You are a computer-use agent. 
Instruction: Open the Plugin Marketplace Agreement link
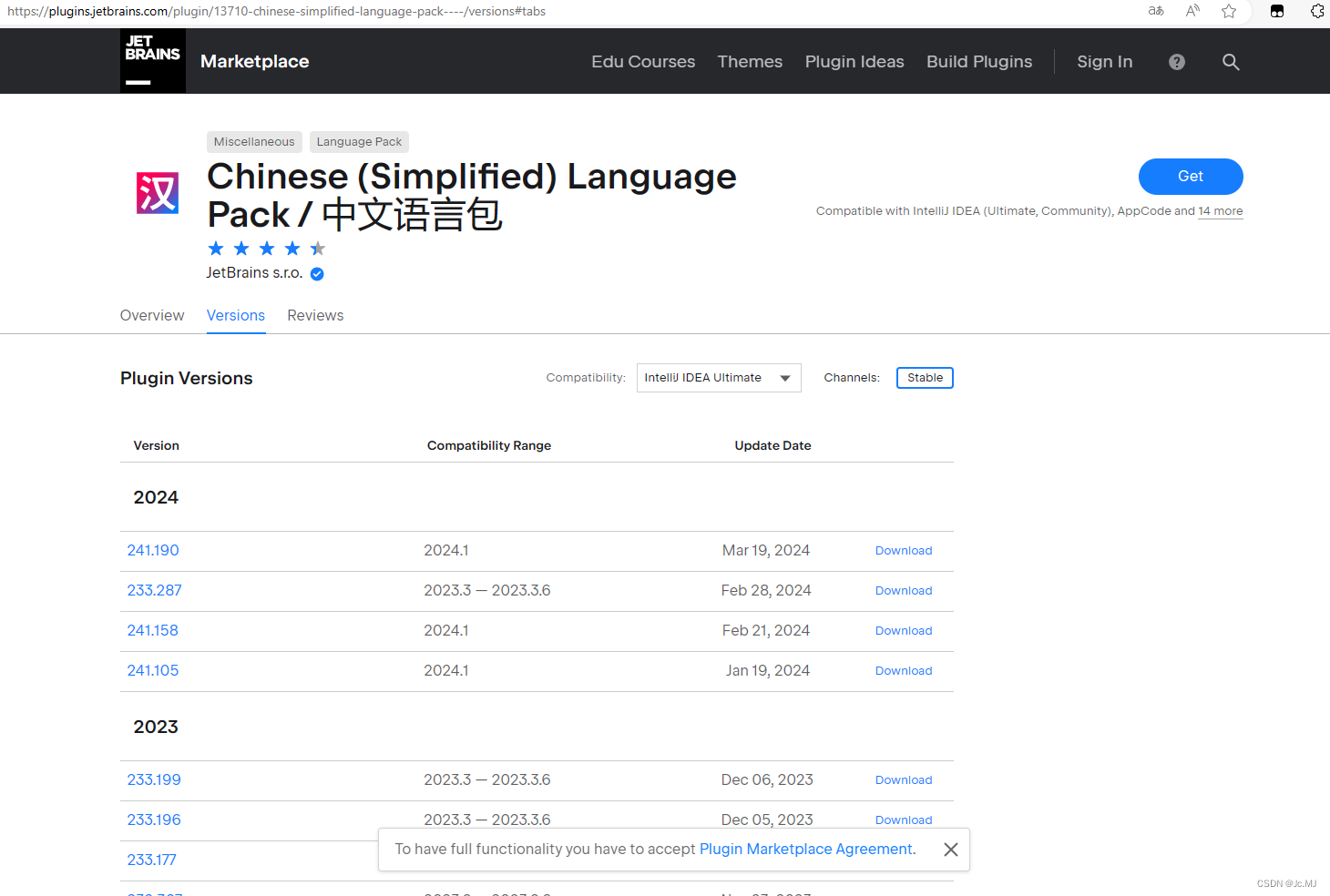(x=806, y=850)
